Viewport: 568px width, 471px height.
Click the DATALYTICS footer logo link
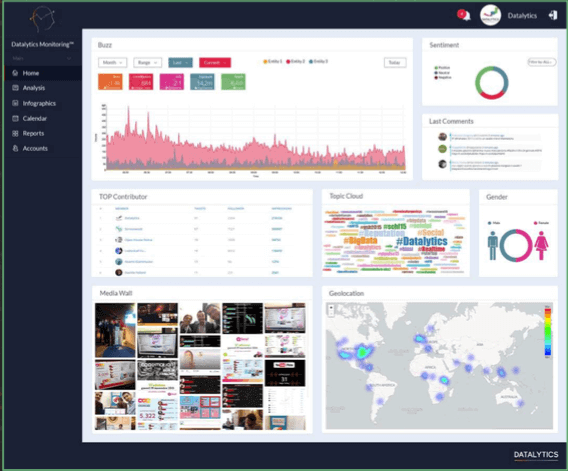536,455
